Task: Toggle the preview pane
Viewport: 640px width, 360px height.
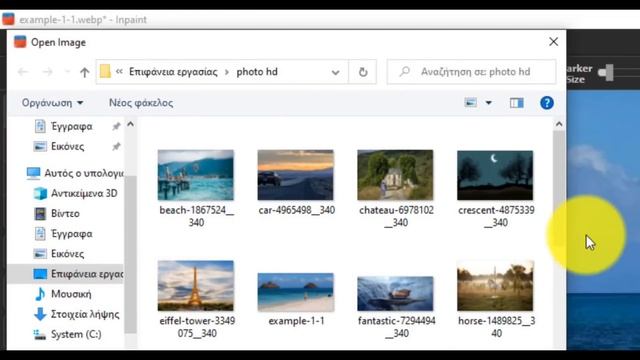Action: coord(517,103)
